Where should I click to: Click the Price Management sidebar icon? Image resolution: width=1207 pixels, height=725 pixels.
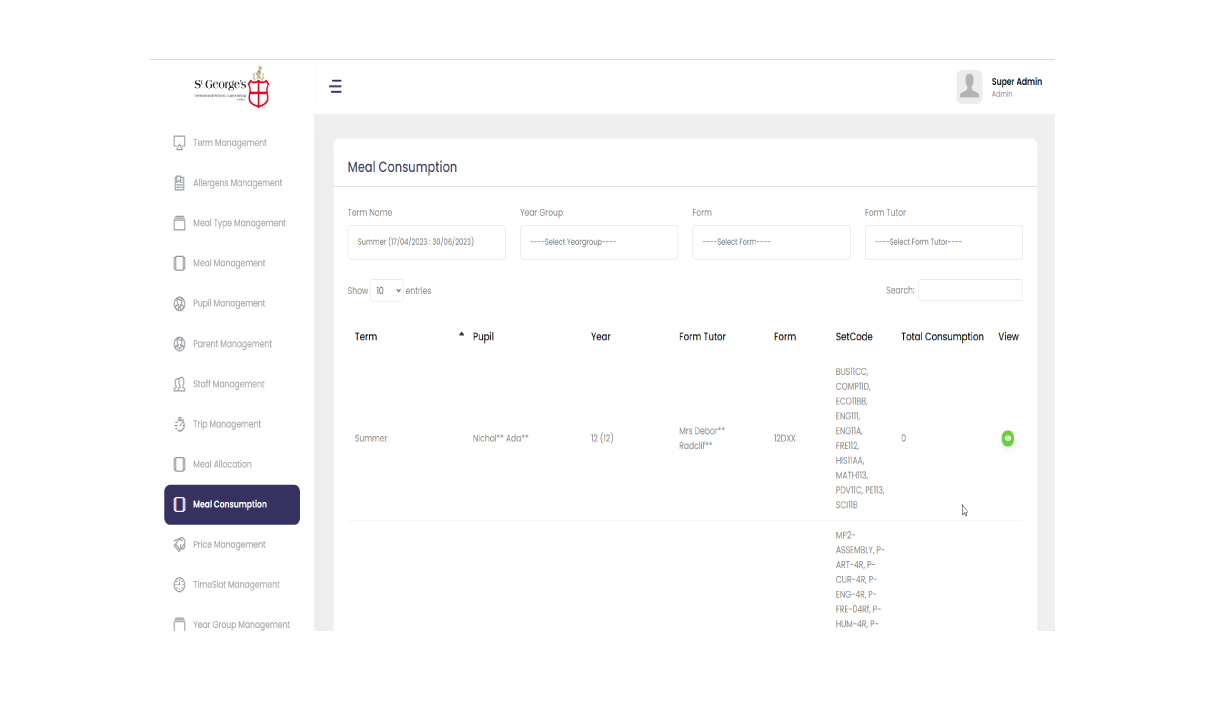pyautogui.click(x=180, y=545)
